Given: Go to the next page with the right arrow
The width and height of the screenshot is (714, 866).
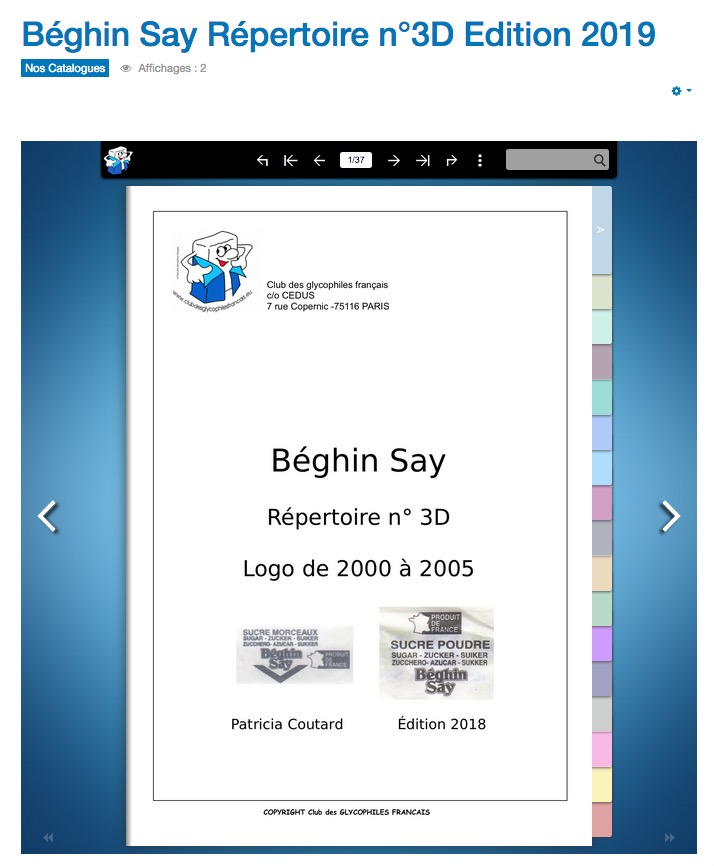Looking at the screenshot, I should 394,160.
